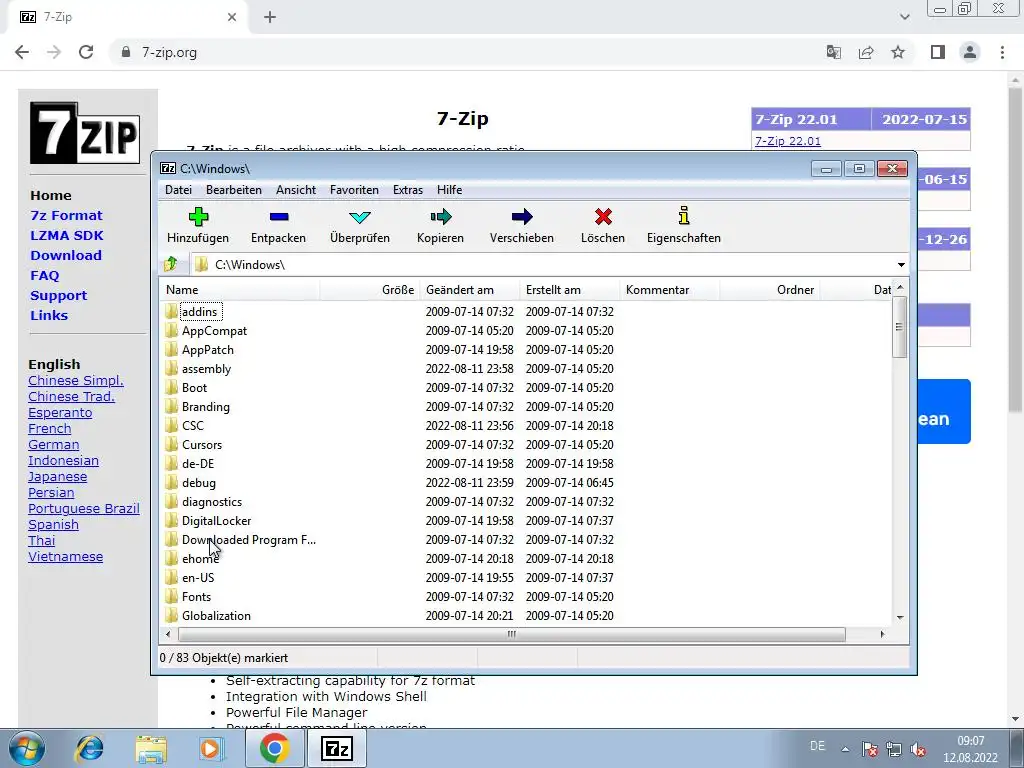
Task: Click the share page icon in Chrome
Action: pos(866,52)
